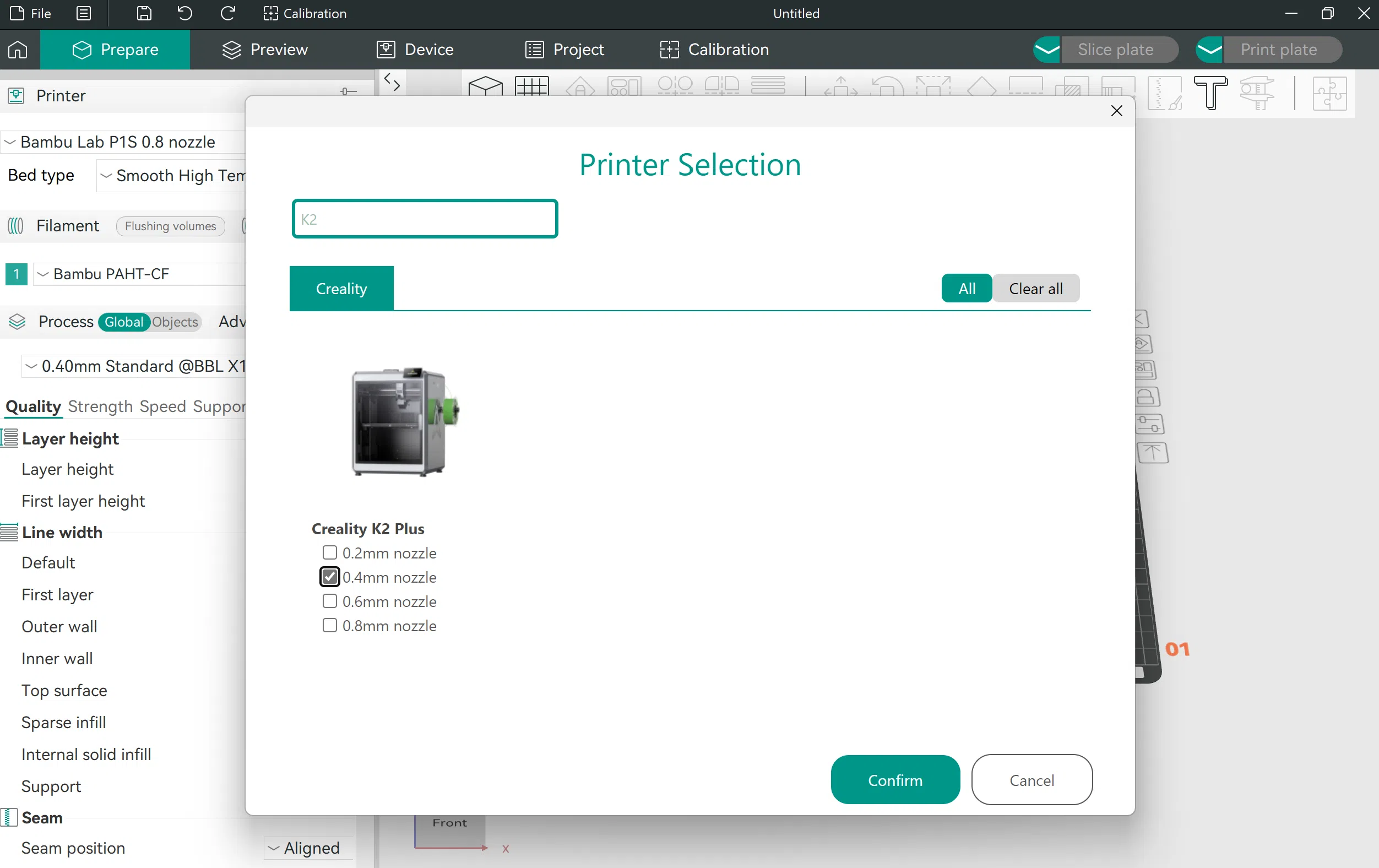Cancel the Printer Selection dialog

(1031, 780)
